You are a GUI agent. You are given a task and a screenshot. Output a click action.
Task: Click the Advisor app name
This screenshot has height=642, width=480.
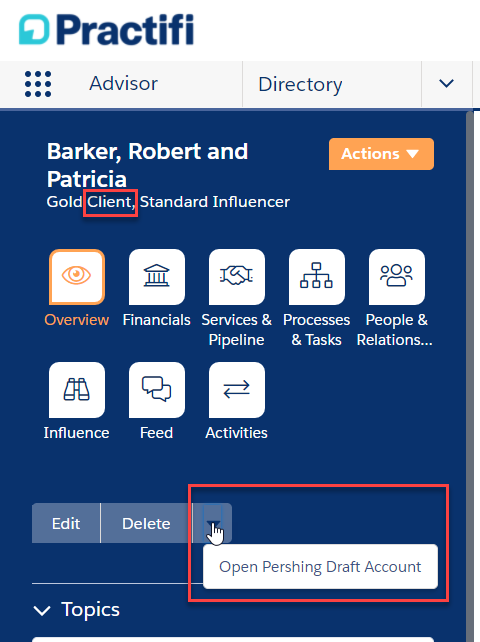coord(123,84)
